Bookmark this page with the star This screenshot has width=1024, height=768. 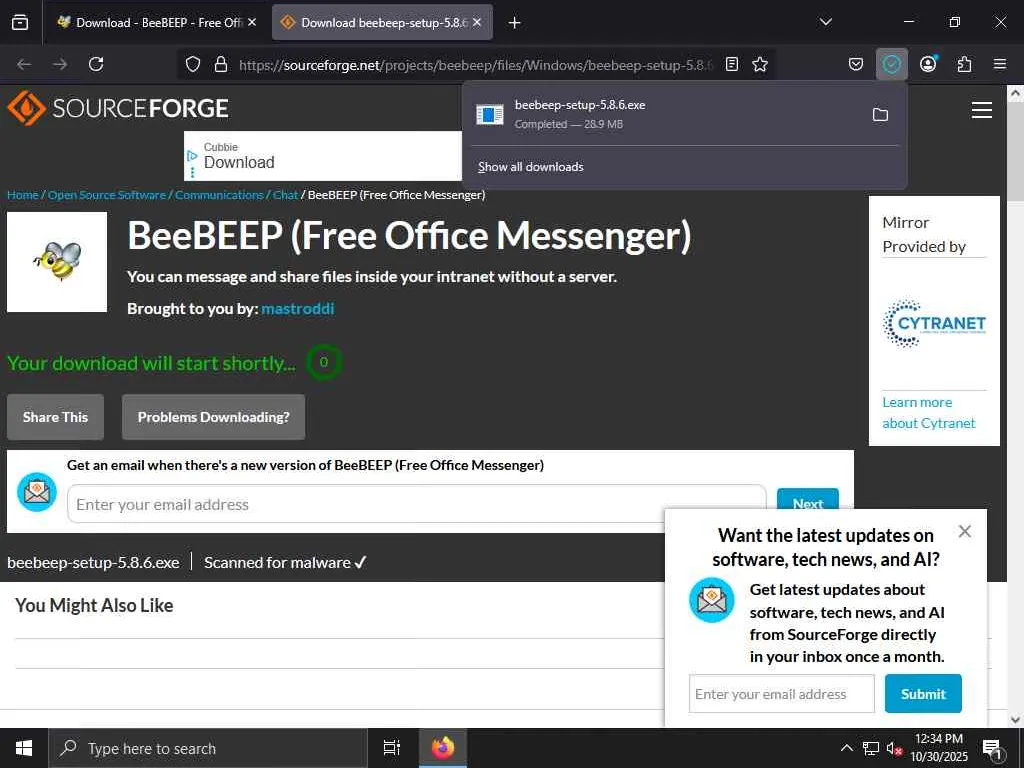[x=760, y=64]
